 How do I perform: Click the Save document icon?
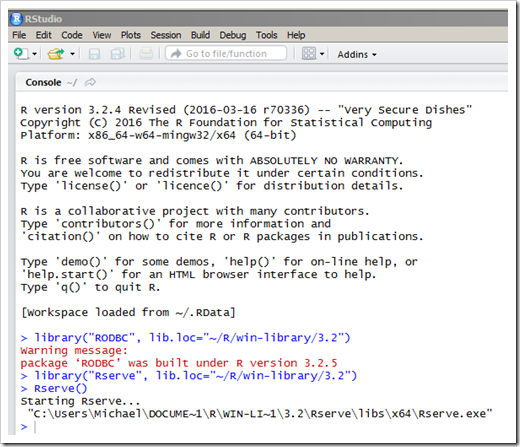point(94,54)
